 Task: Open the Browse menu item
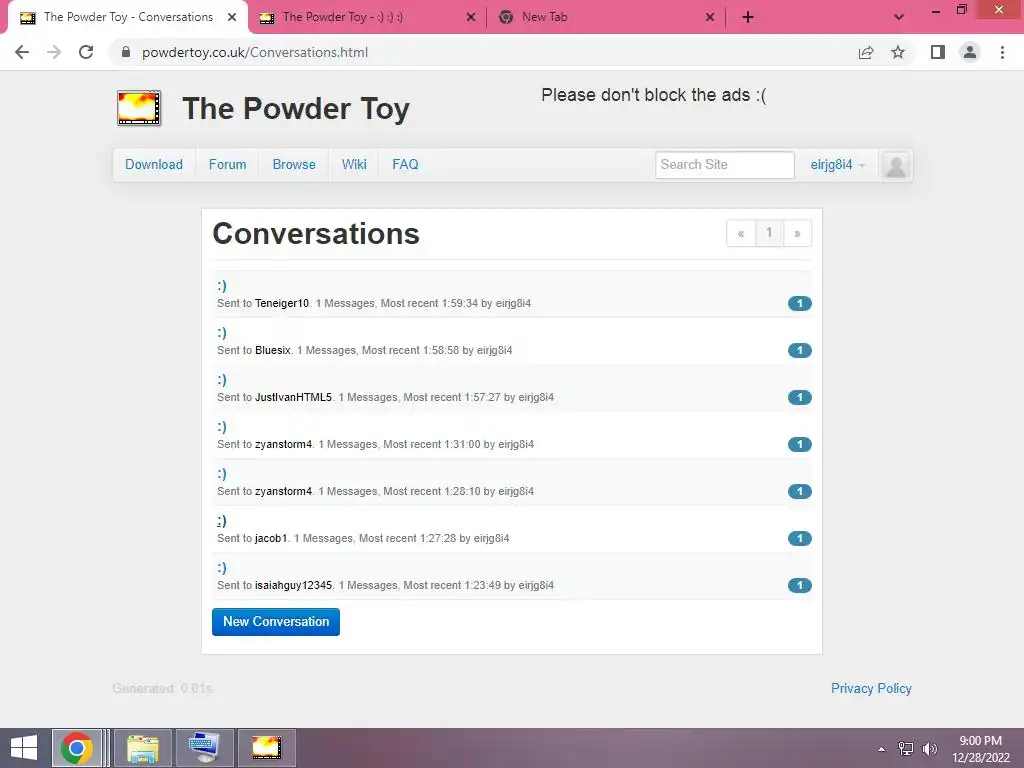coord(294,165)
